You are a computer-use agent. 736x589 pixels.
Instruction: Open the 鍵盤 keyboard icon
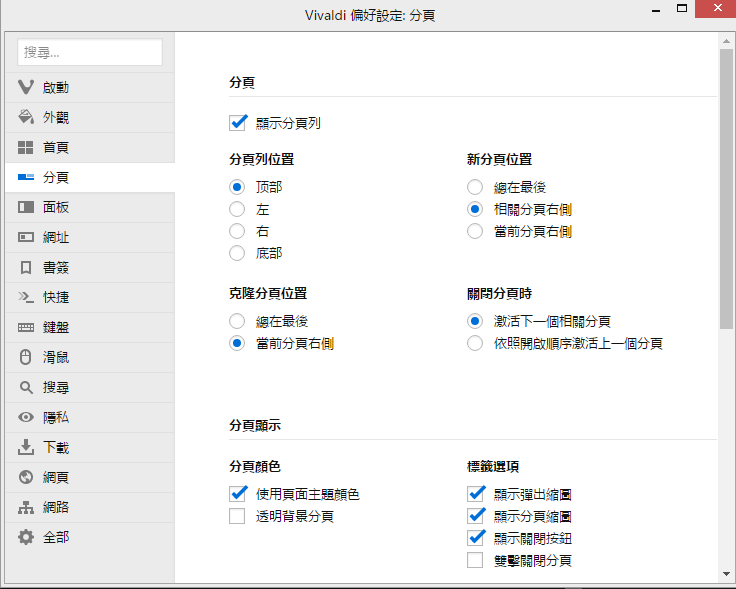26,327
